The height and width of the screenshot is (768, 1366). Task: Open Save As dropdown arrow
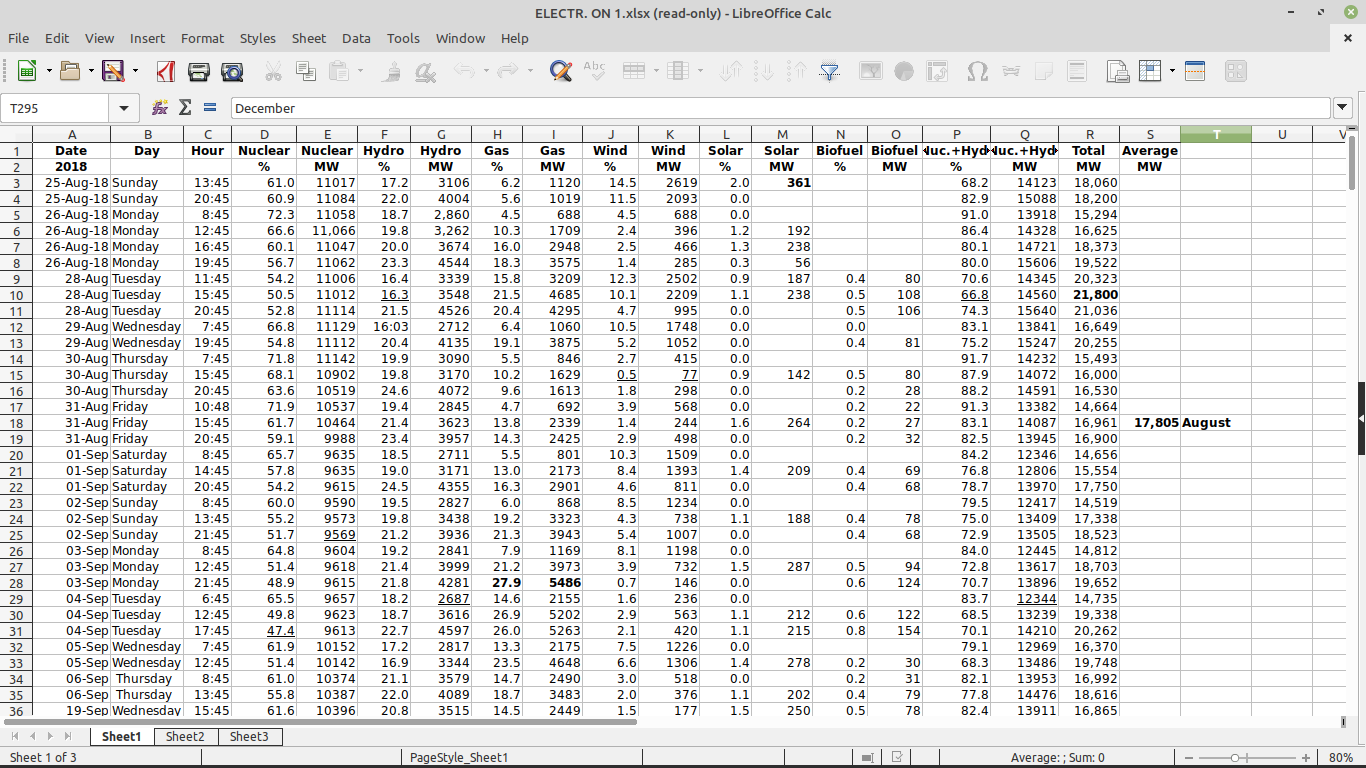pos(133,71)
